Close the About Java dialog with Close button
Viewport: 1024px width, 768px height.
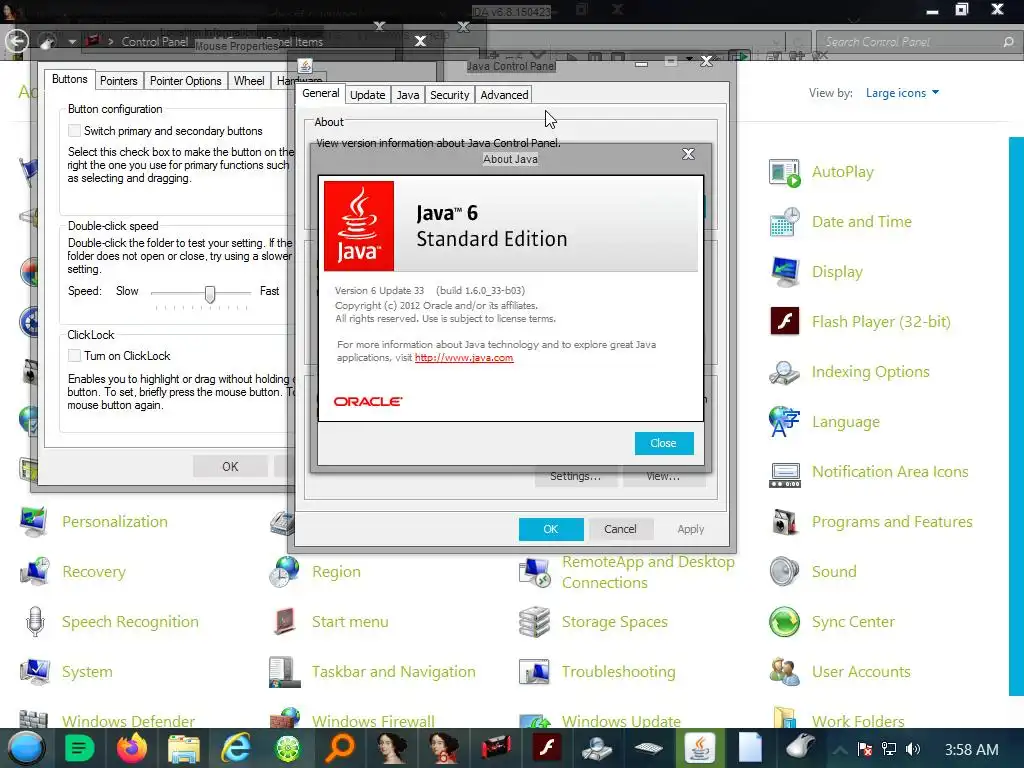(664, 443)
